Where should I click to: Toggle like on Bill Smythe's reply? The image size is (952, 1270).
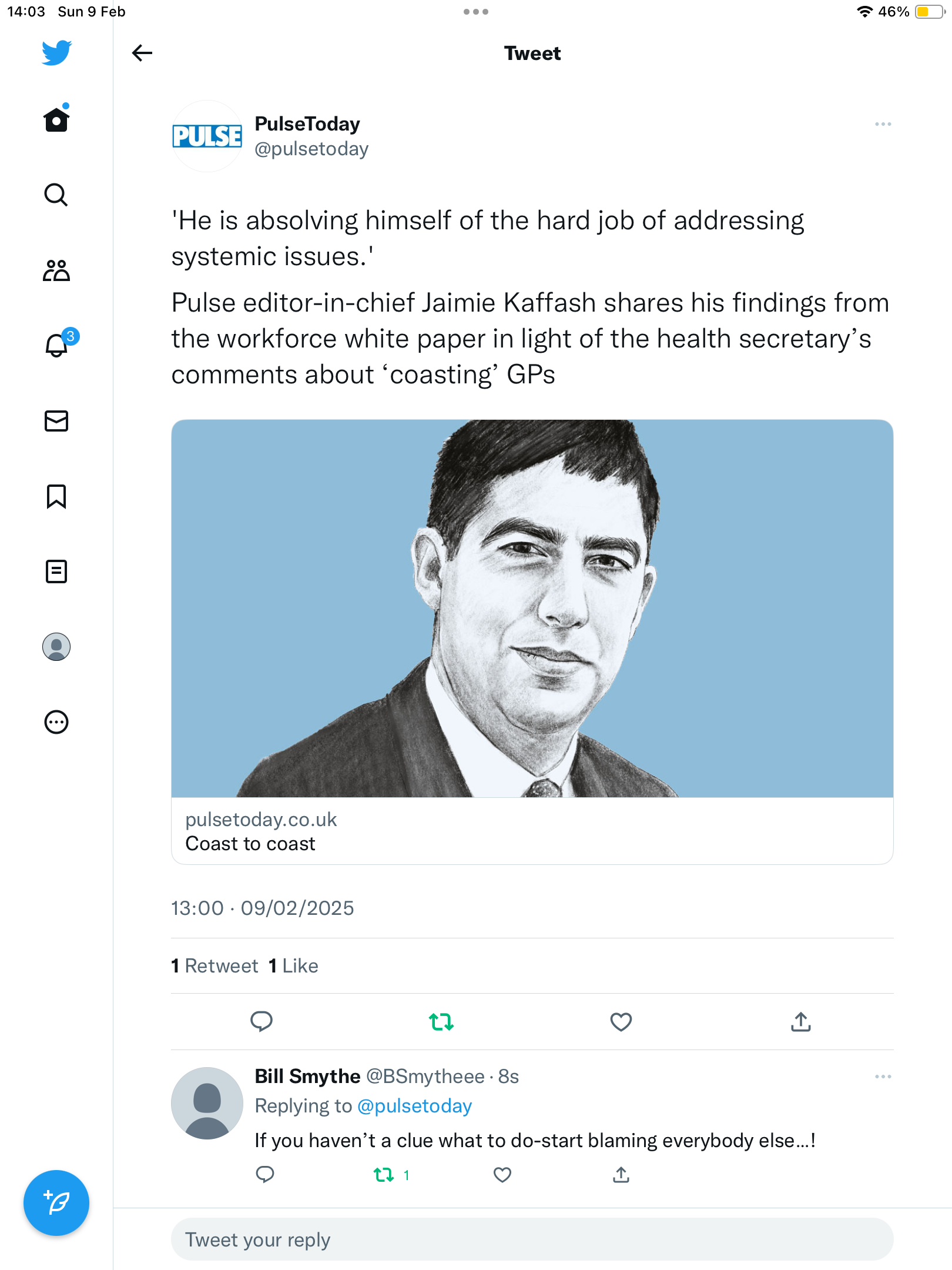pos(502,1175)
